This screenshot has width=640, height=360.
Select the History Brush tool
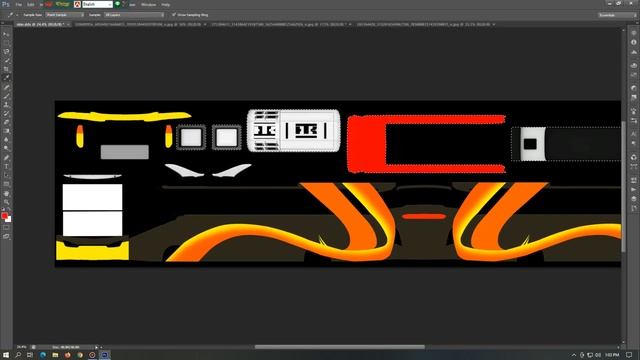click(x=6, y=113)
